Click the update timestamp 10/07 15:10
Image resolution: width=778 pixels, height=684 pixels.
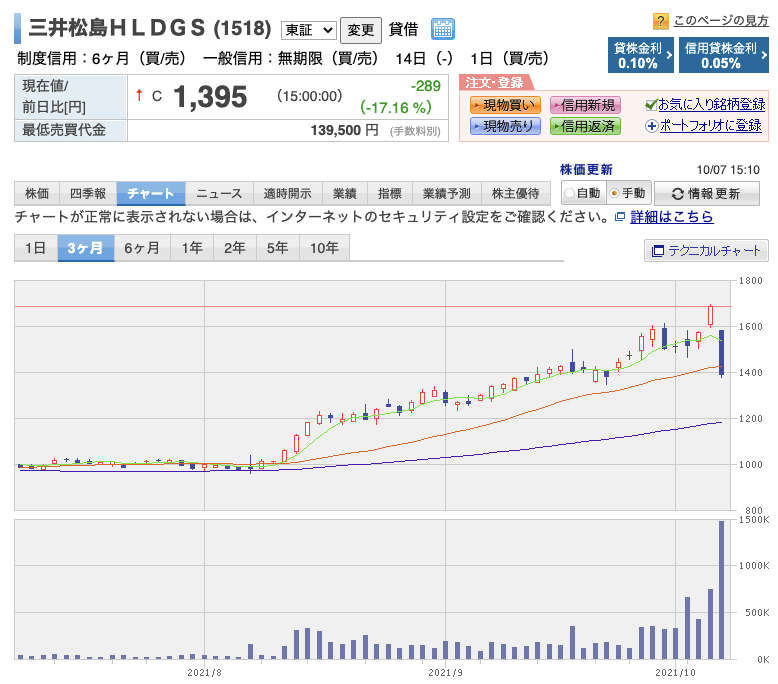728,170
